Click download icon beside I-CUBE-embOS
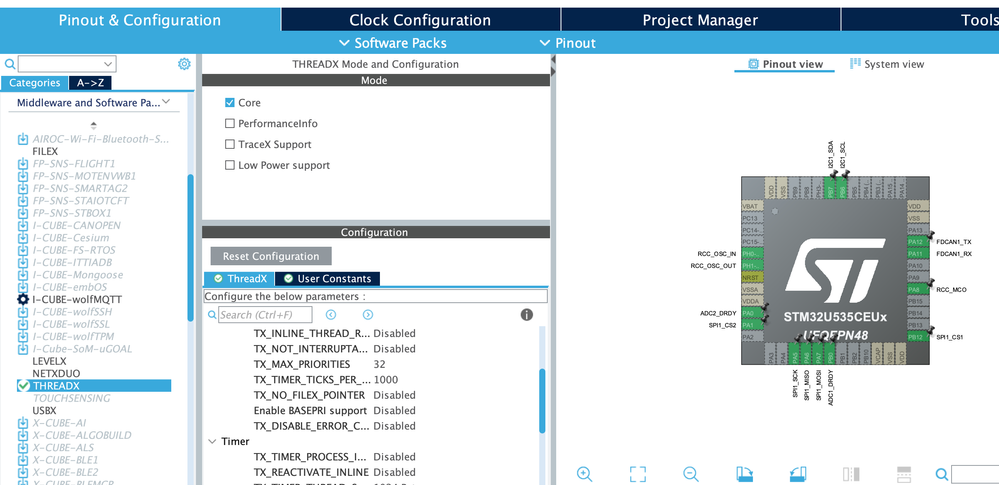This screenshot has width=999, height=485. (23, 287)
